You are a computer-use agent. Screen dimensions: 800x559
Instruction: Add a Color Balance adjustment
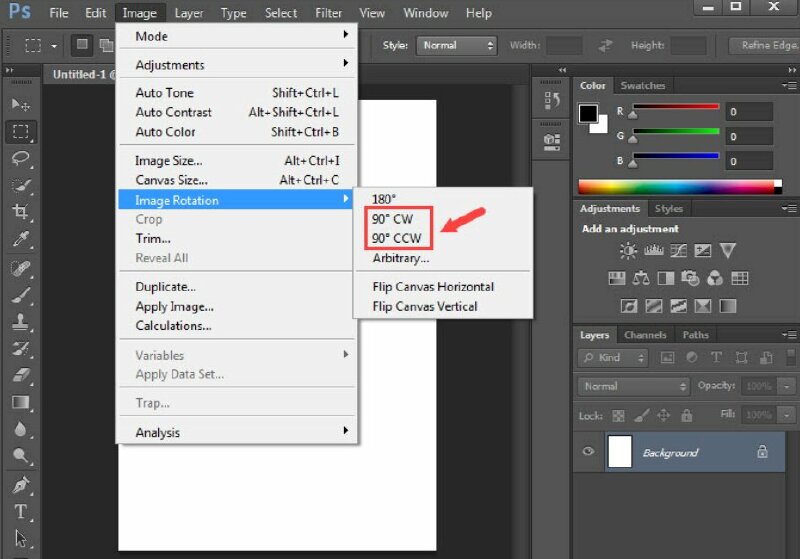point(641,278)
